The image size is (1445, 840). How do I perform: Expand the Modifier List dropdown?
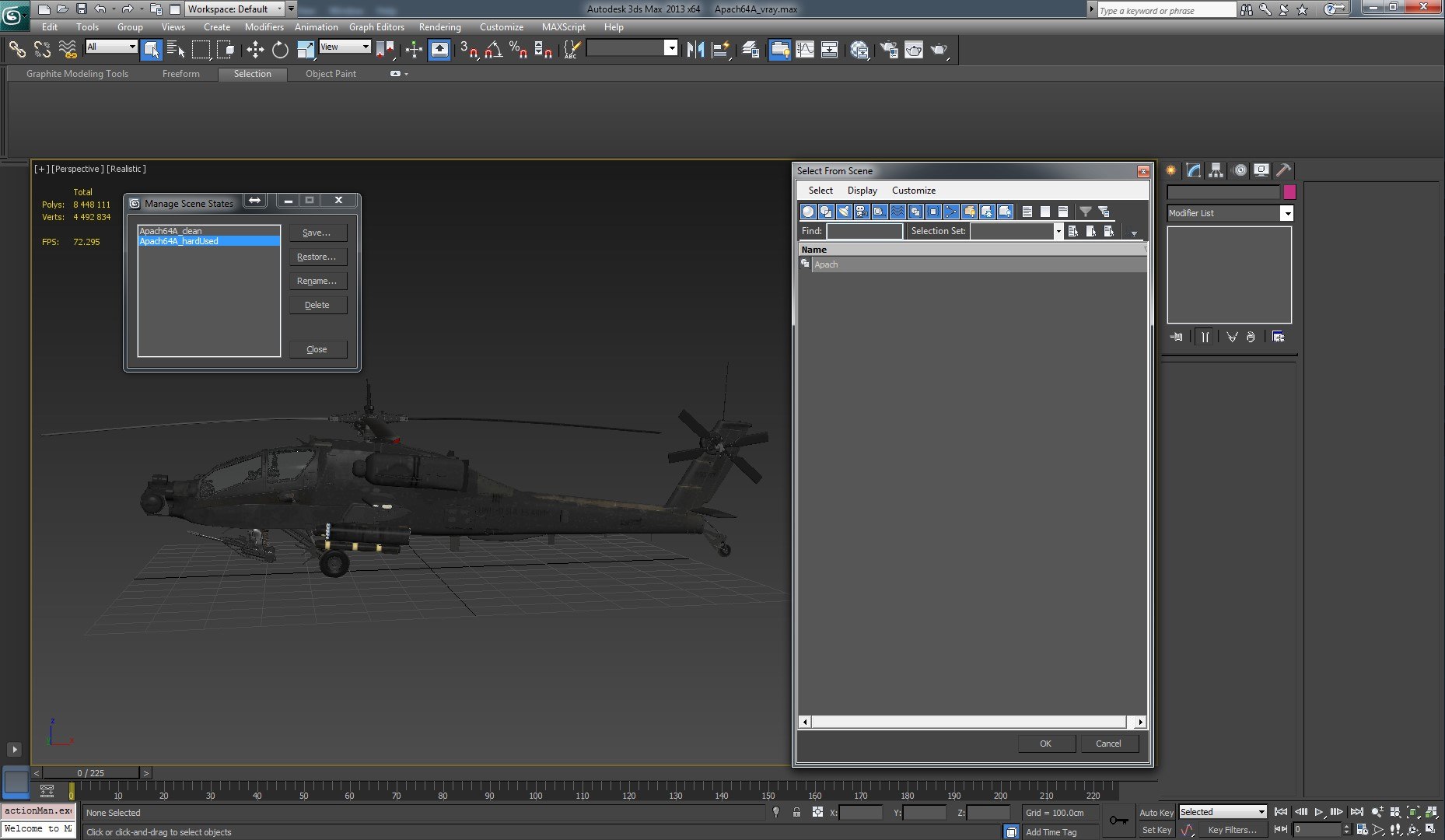1230,213
